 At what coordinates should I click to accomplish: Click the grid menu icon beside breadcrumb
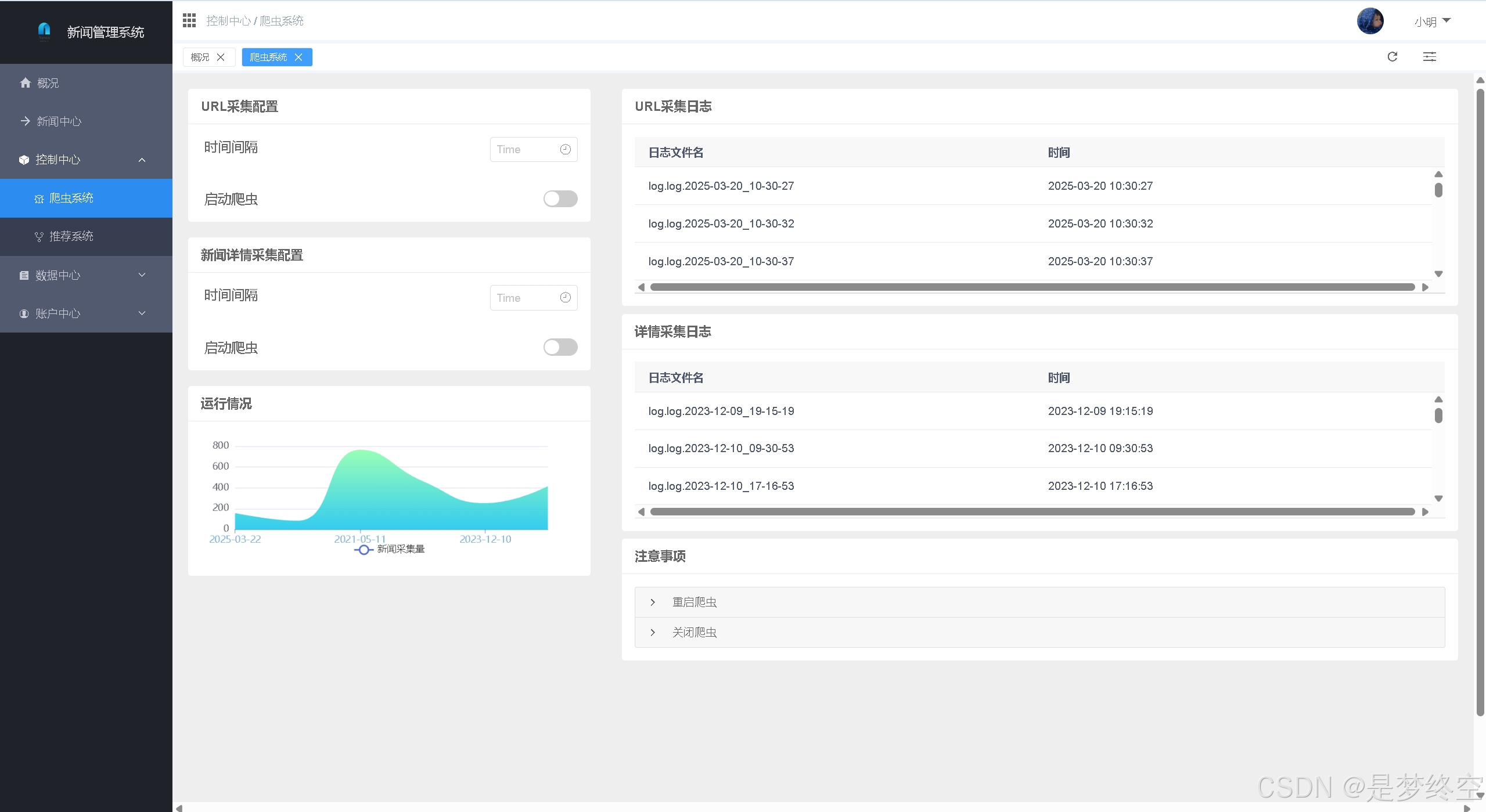coord(189,21)
